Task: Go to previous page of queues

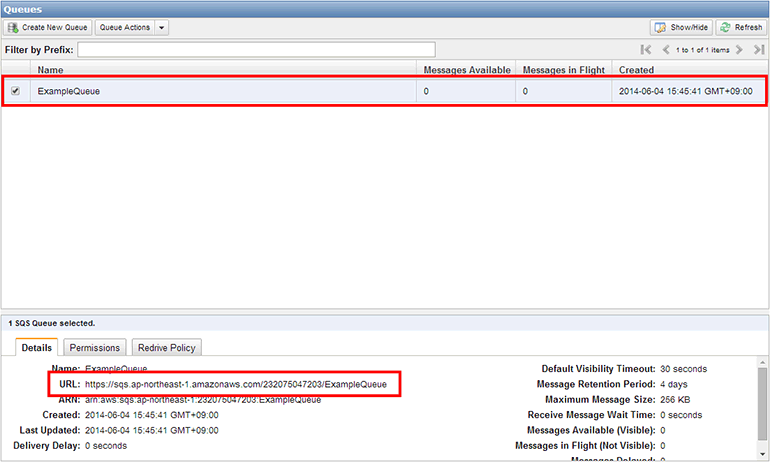Action: click(x=666, y=49)
